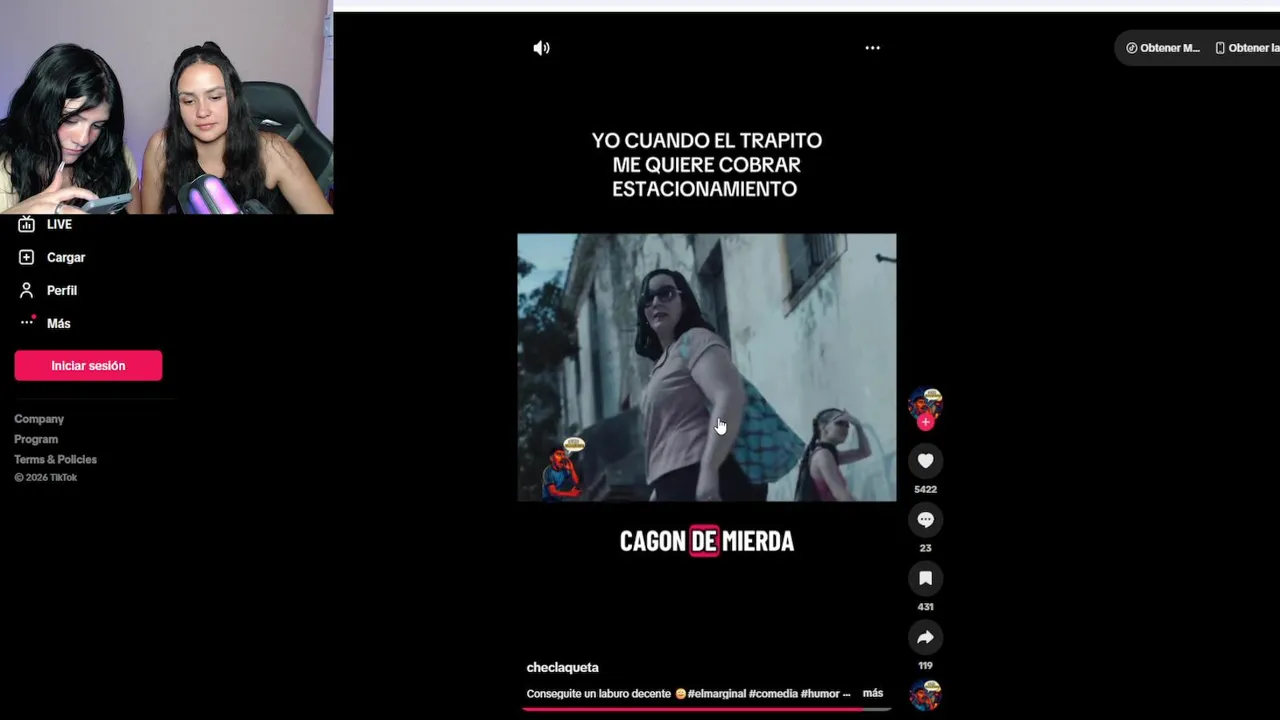Viewport: 1280px width, 720px height.
Task: Mute the video with the speaker icon
Action: (541, 48)
